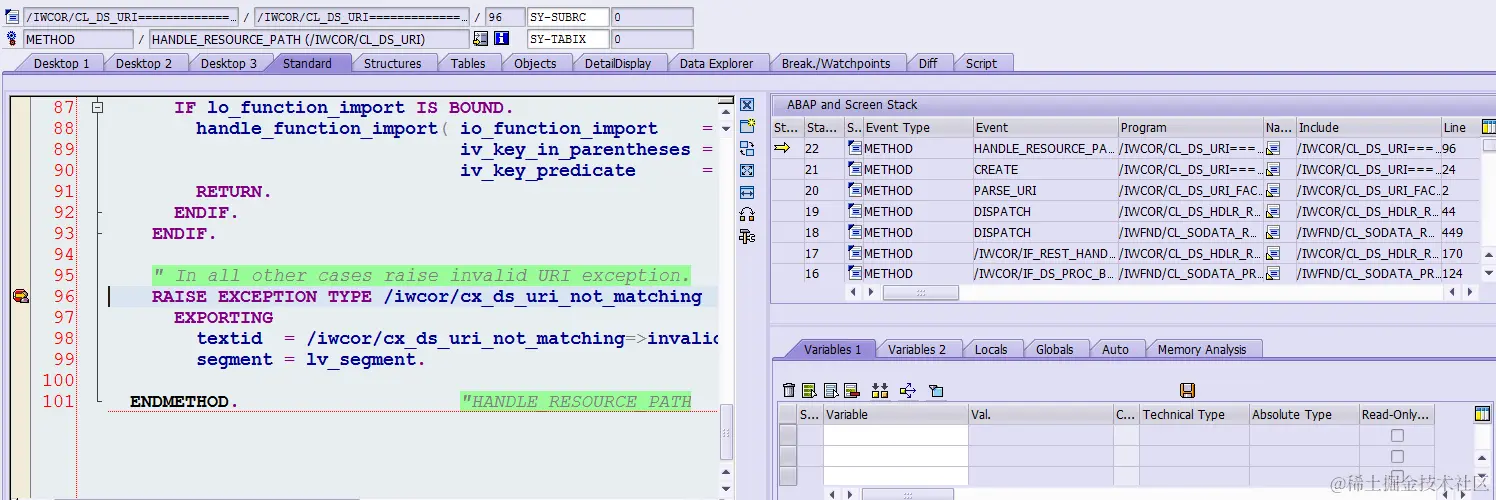Open the Objects tab

point(535,63)
